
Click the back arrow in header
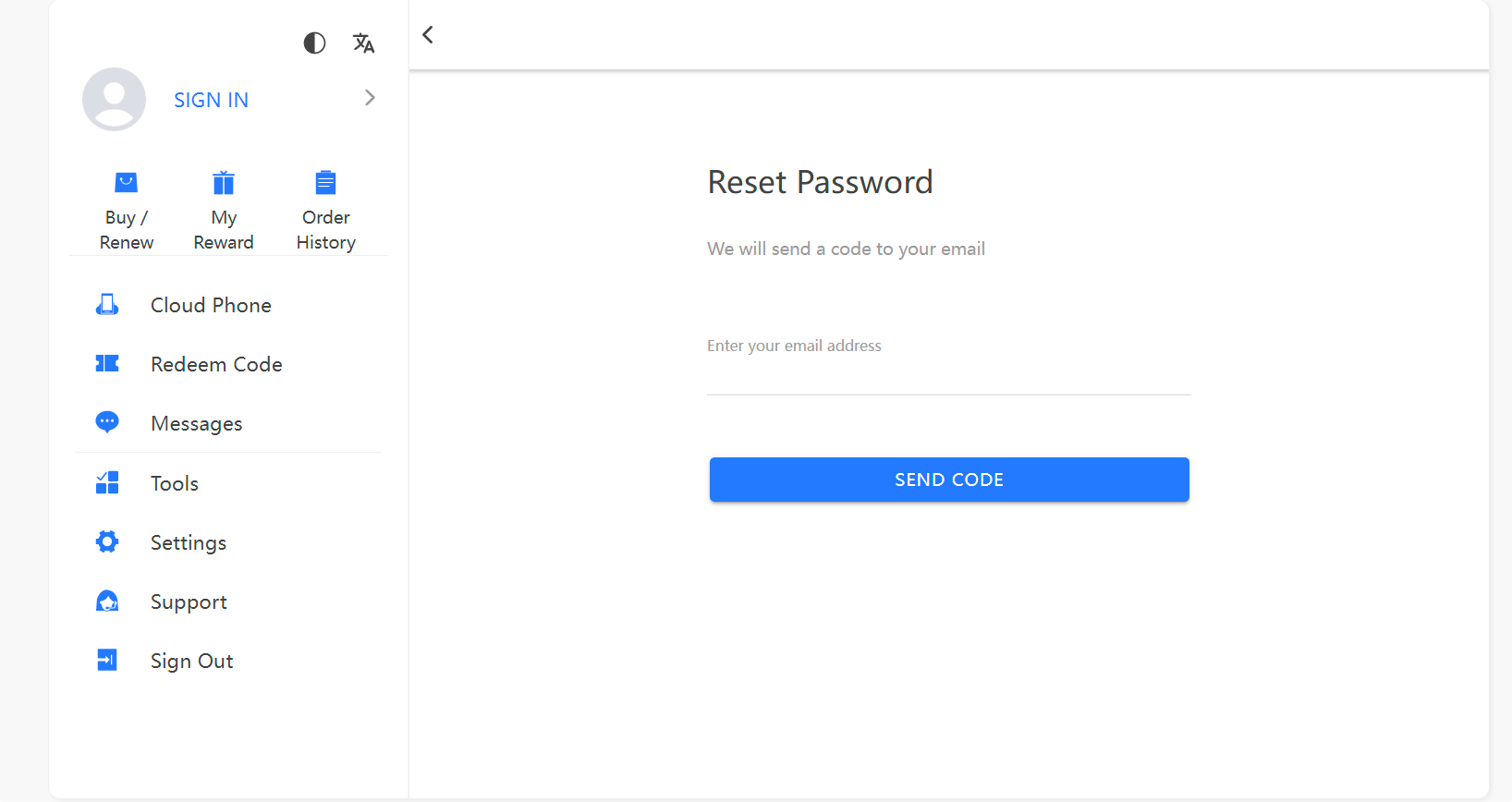[x=428, y=35]
